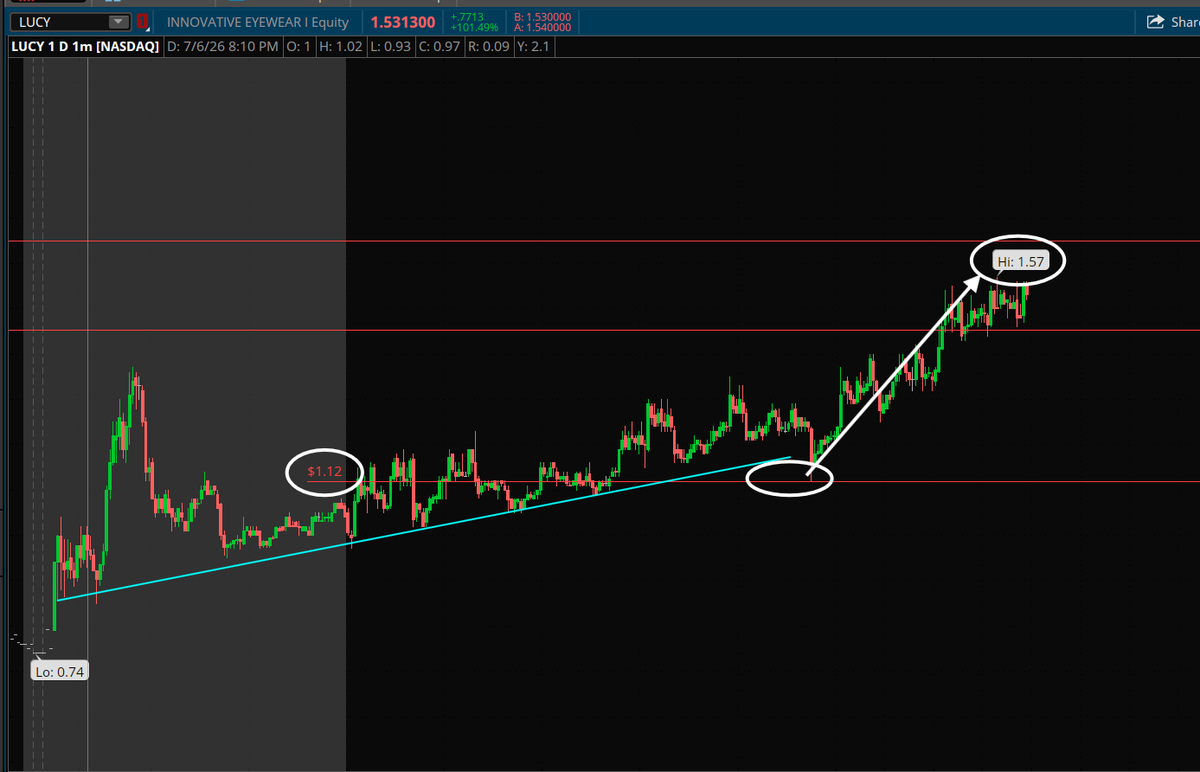Click the D: 7/6/26 8:10 PM date readout

222,46
